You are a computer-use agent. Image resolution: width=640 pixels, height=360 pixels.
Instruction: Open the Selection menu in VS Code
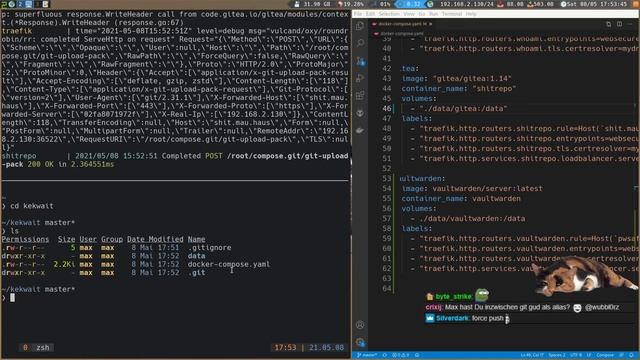(x=389, y=14)
